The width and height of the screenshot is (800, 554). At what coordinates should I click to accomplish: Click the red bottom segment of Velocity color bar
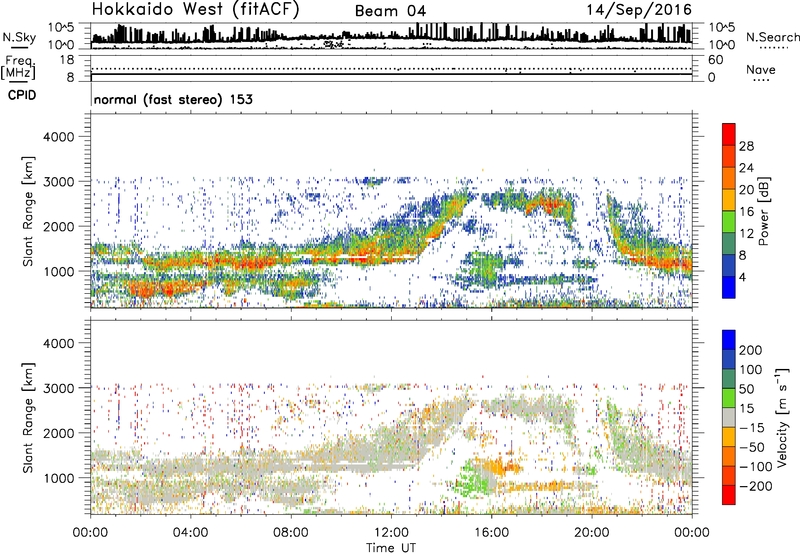point(729,495)
